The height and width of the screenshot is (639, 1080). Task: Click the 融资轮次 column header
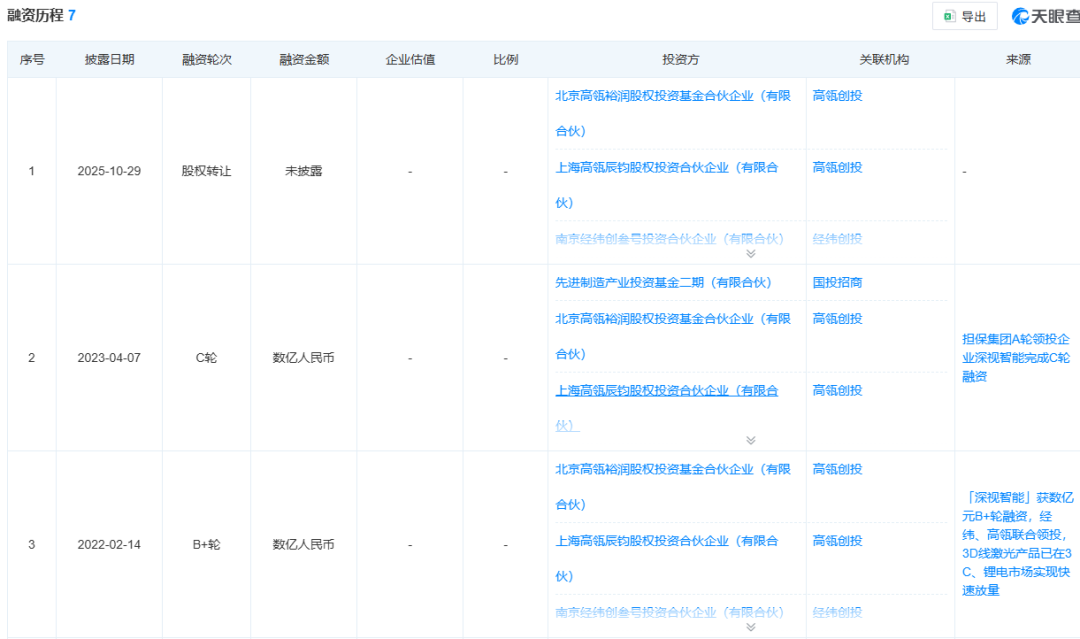click(x=207, y=60)
